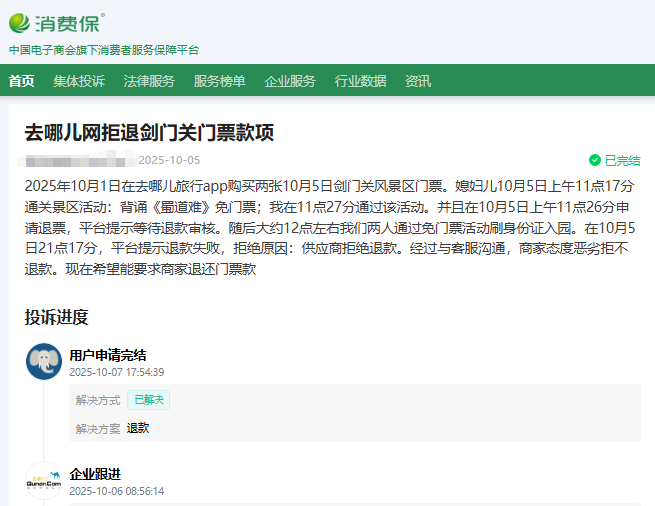The width and height of the screenshot is (655, 506).
Task: Click the Qunar.com company avatar
Action: tap(44, 482)
